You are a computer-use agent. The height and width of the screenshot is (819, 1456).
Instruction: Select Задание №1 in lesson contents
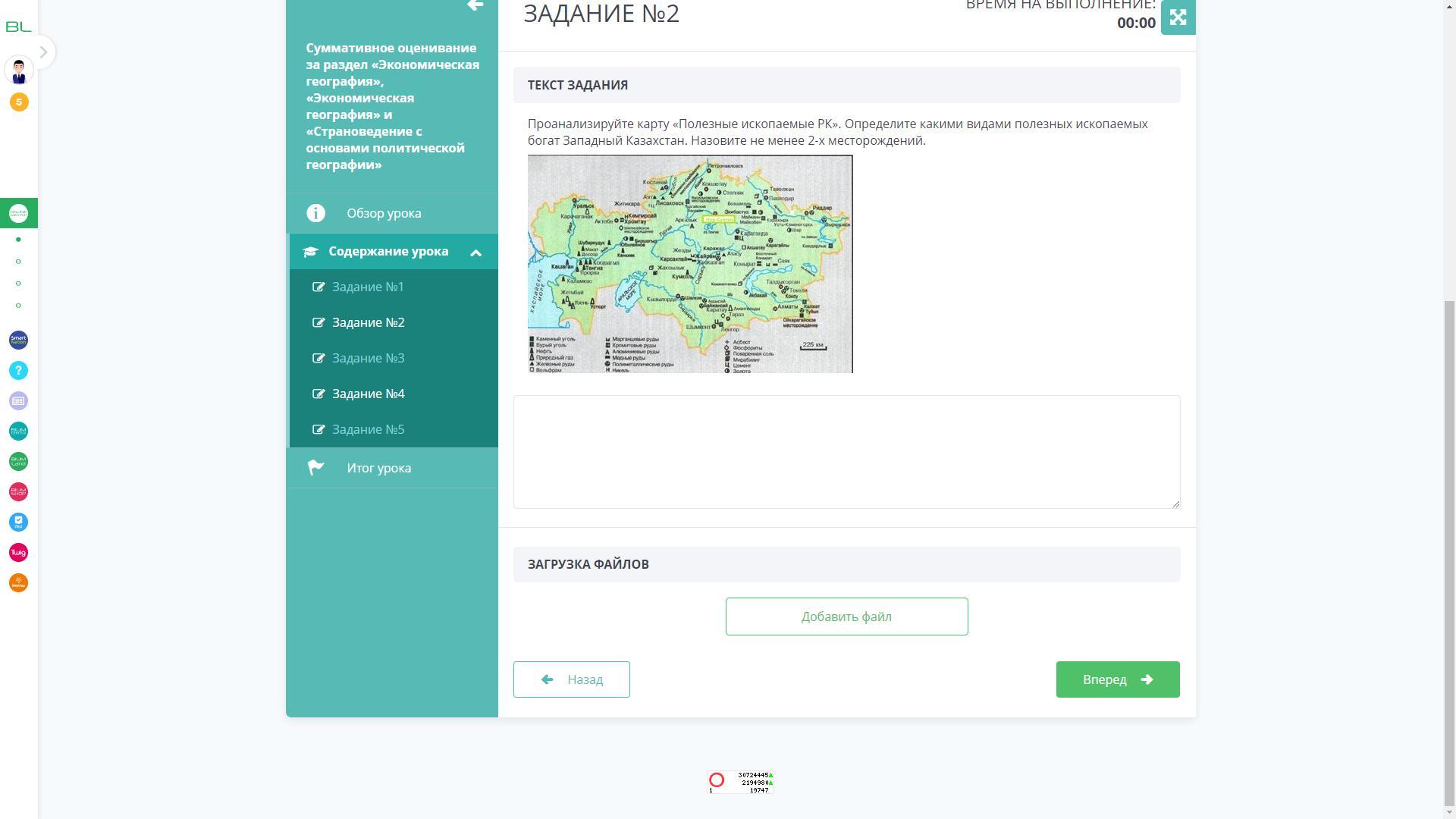367,287
